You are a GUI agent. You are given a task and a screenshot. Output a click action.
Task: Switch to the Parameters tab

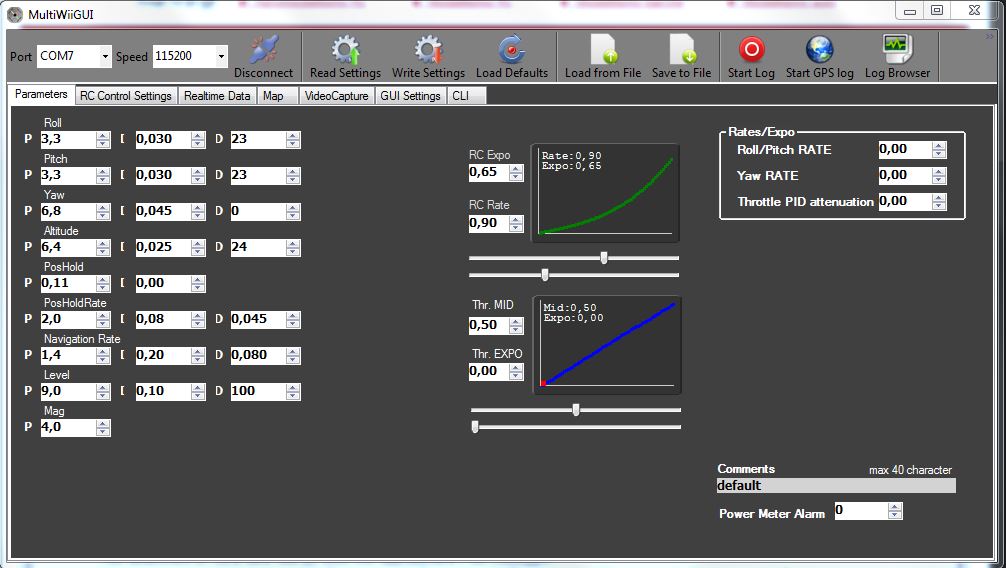[41, 94]
